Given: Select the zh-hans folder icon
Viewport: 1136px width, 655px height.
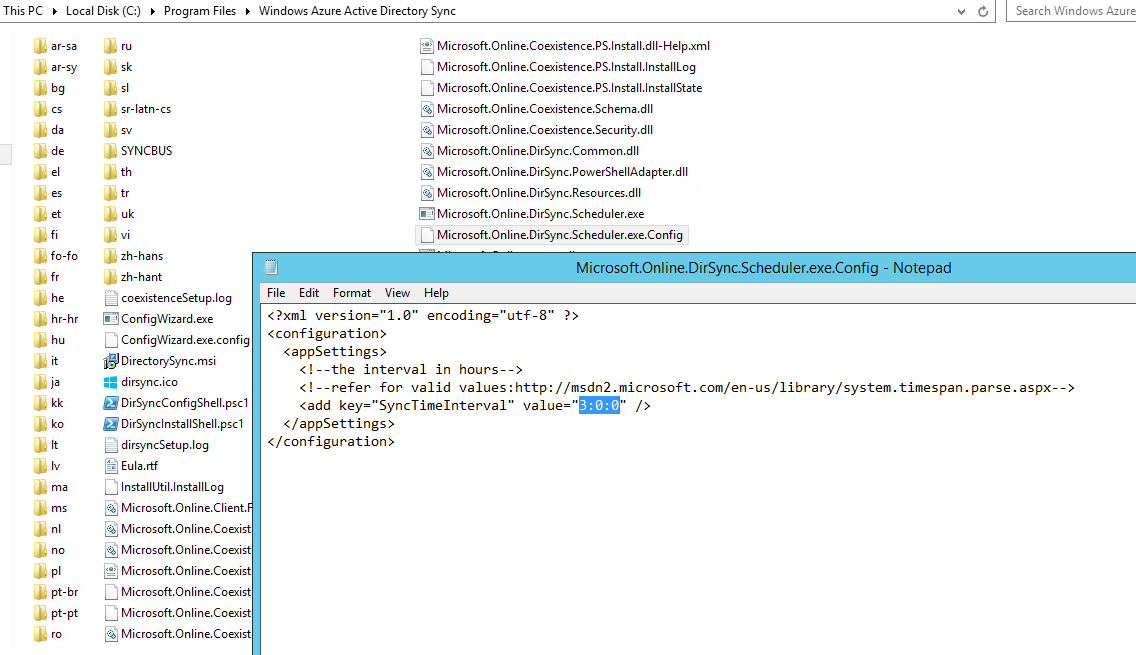Looking at the screenshot, I should (x=112, y=256).
